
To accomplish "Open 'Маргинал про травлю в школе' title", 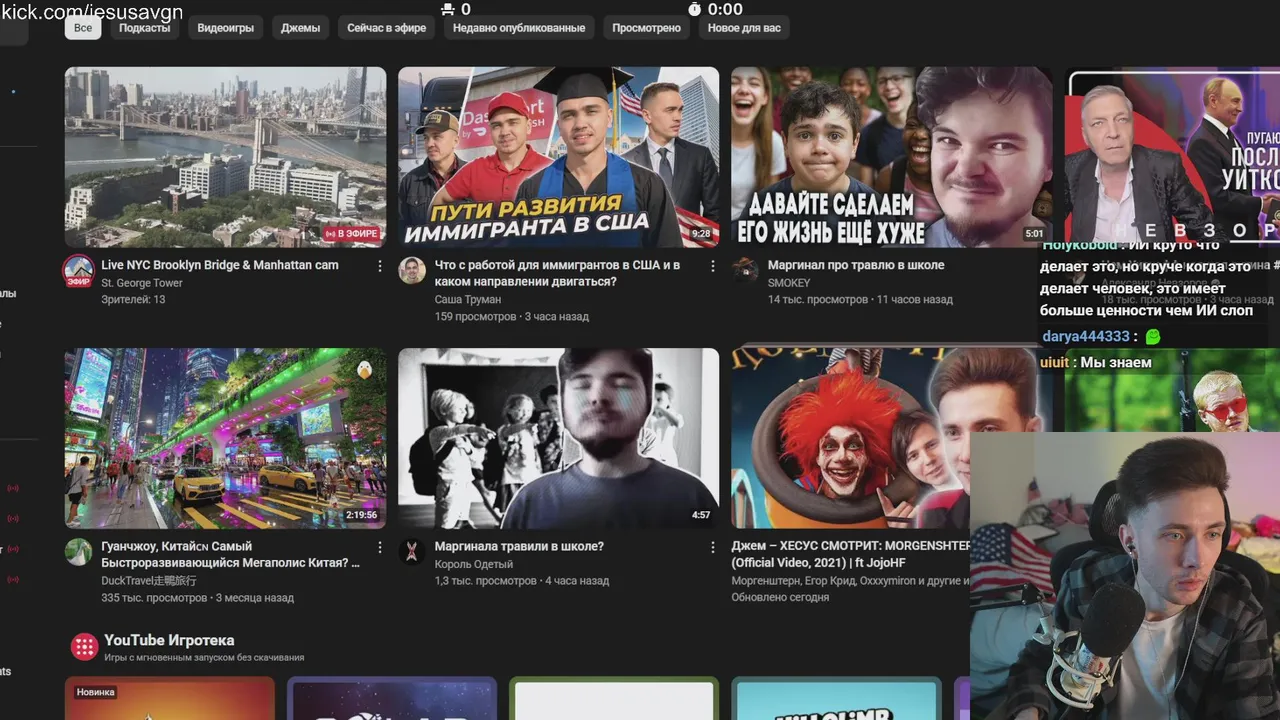I will point(856,265).
